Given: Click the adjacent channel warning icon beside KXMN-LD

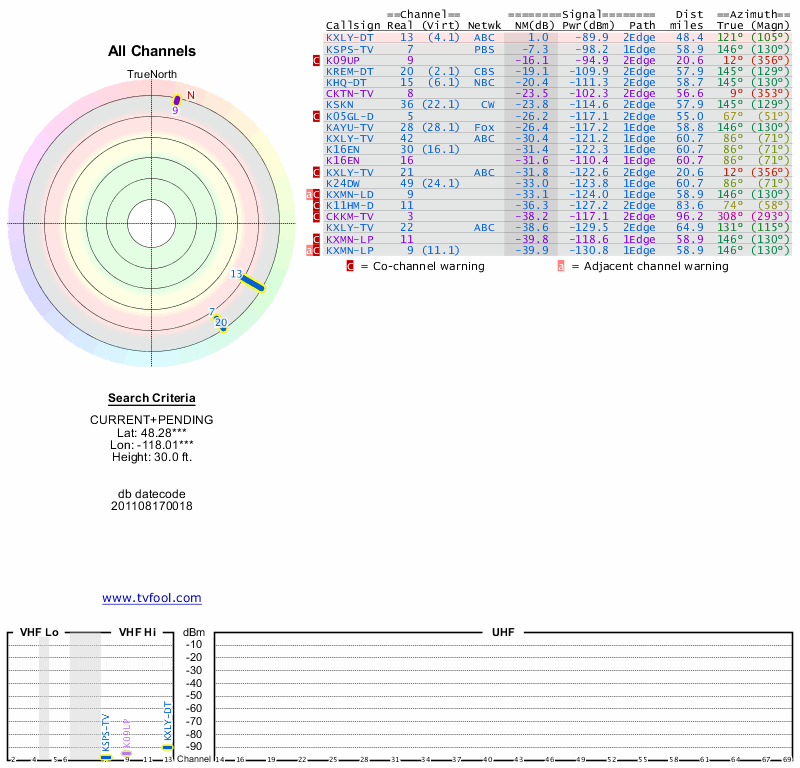Looking at the screenshot, I should click(x=309, y=194).
